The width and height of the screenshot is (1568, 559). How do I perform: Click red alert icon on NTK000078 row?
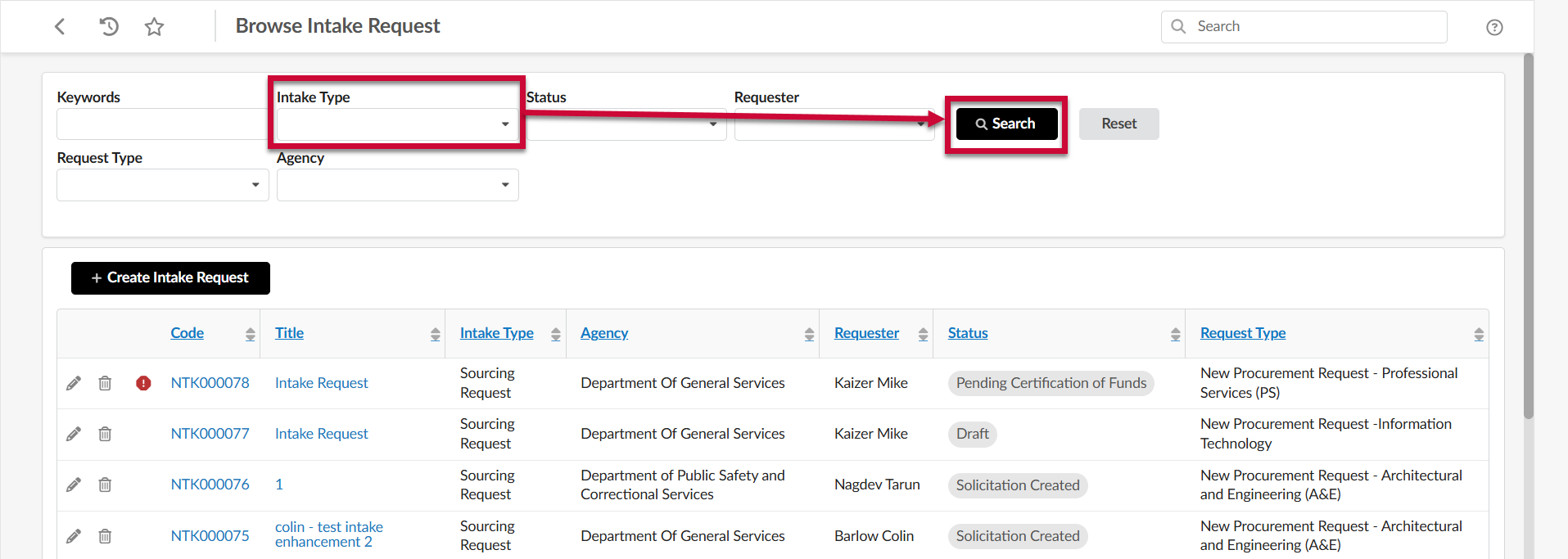click(x=143, y=383)
